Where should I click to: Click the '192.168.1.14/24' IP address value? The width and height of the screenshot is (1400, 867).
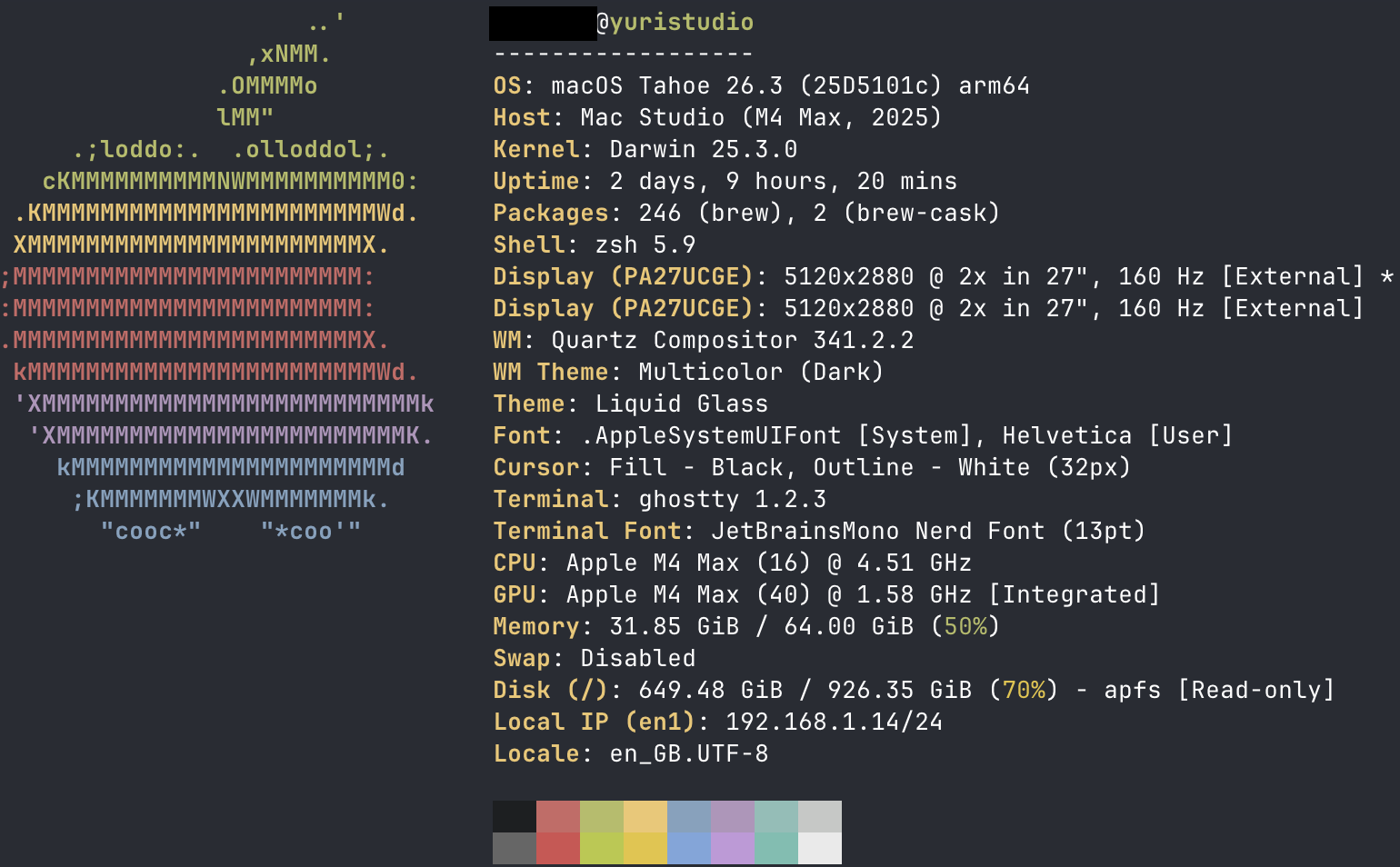click(x=835, y=722)
